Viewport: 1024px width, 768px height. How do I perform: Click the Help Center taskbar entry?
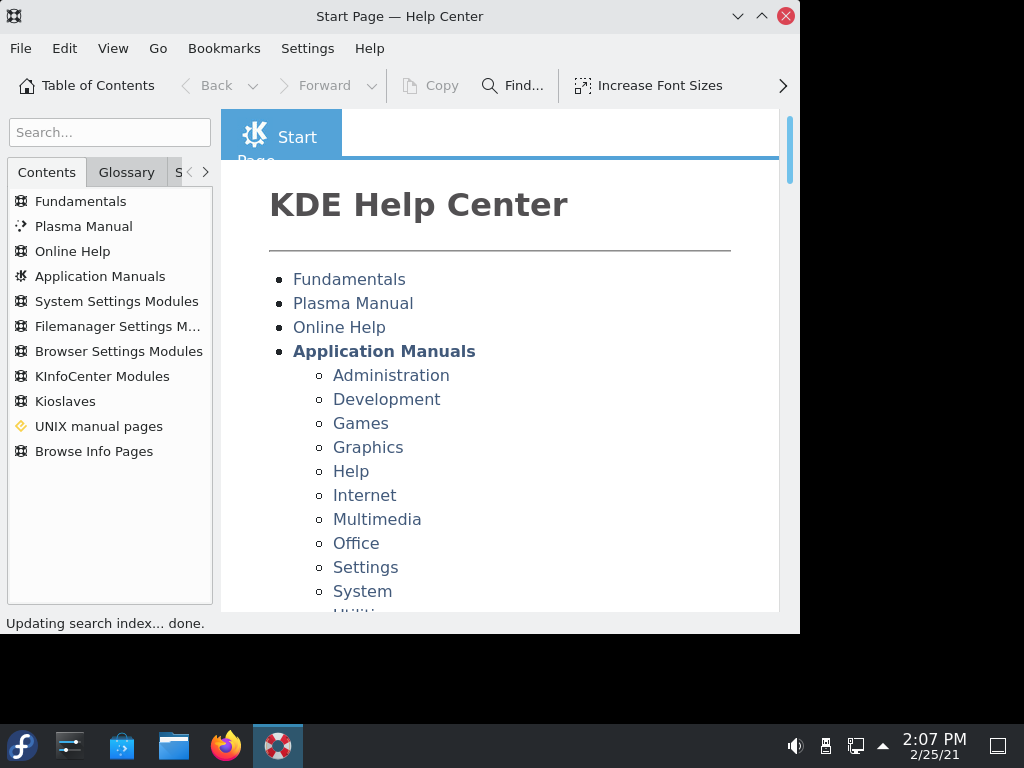tap(278, 746)
